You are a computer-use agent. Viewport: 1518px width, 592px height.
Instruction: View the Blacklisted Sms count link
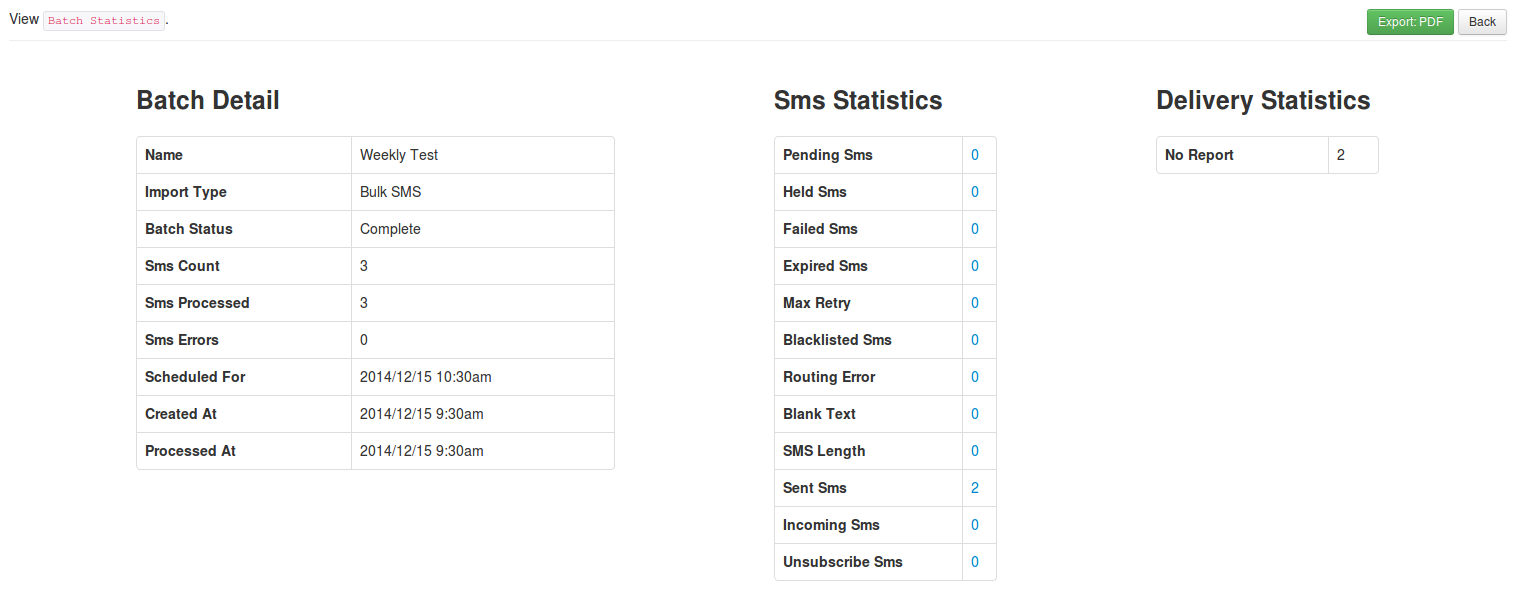click(x=975, y=340)
